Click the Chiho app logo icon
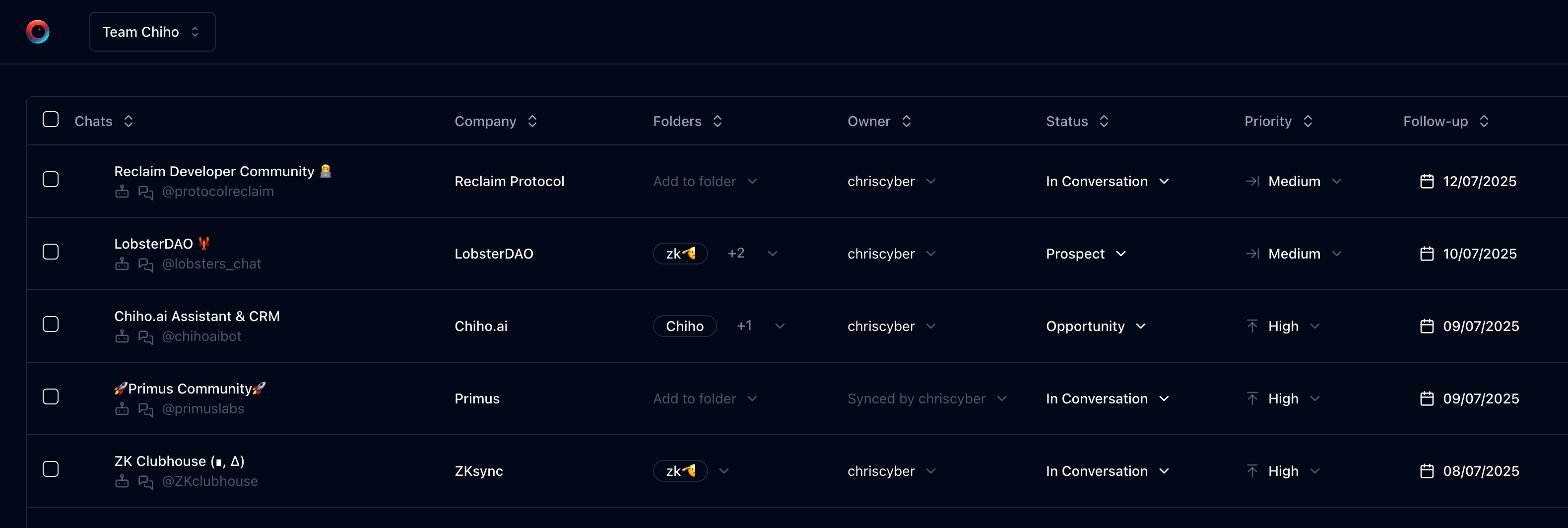The height and width of the screenshot is (528, 1568). point(38,32)
